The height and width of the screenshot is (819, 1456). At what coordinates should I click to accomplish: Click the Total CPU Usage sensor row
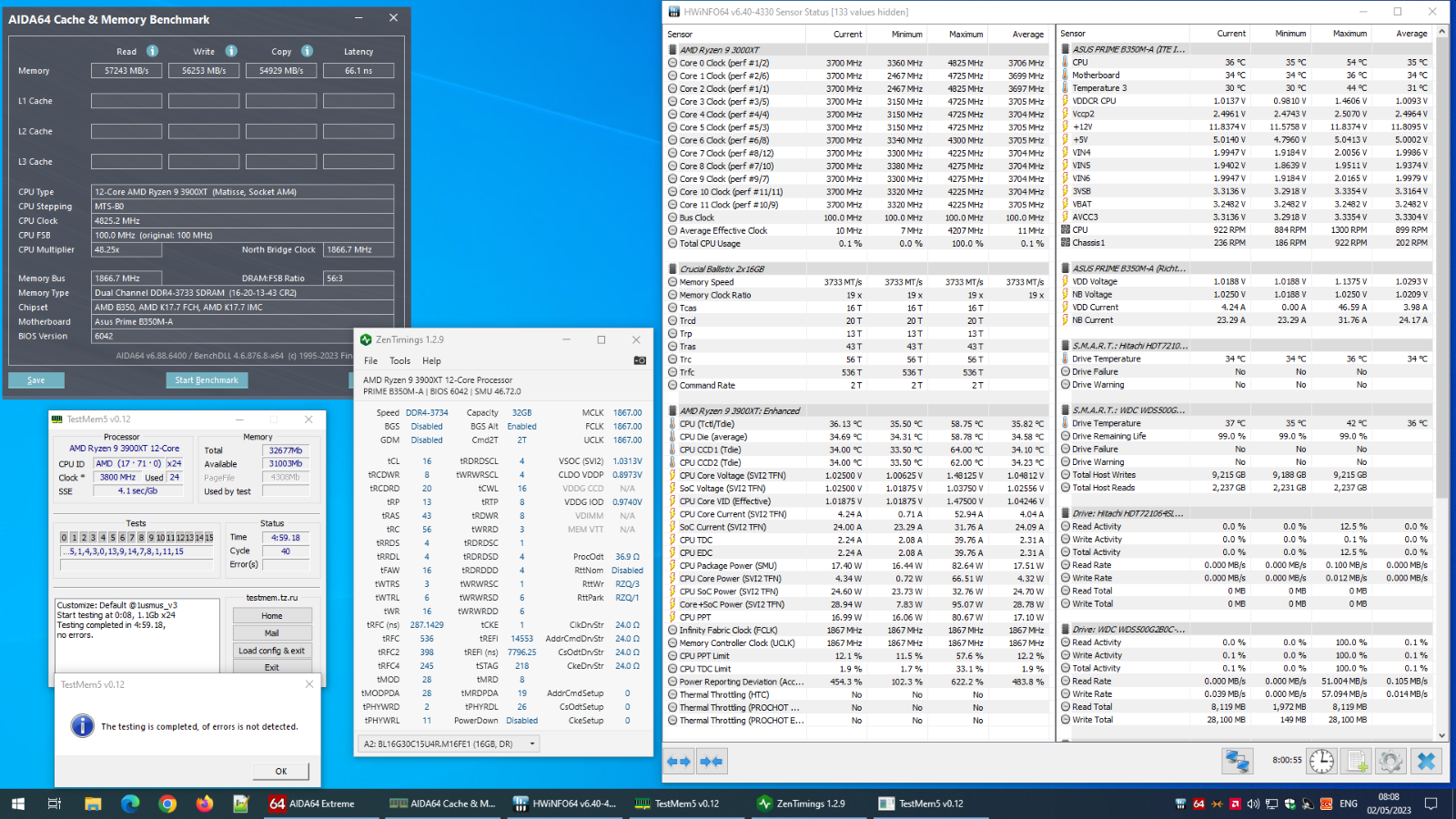click(857, 244)
